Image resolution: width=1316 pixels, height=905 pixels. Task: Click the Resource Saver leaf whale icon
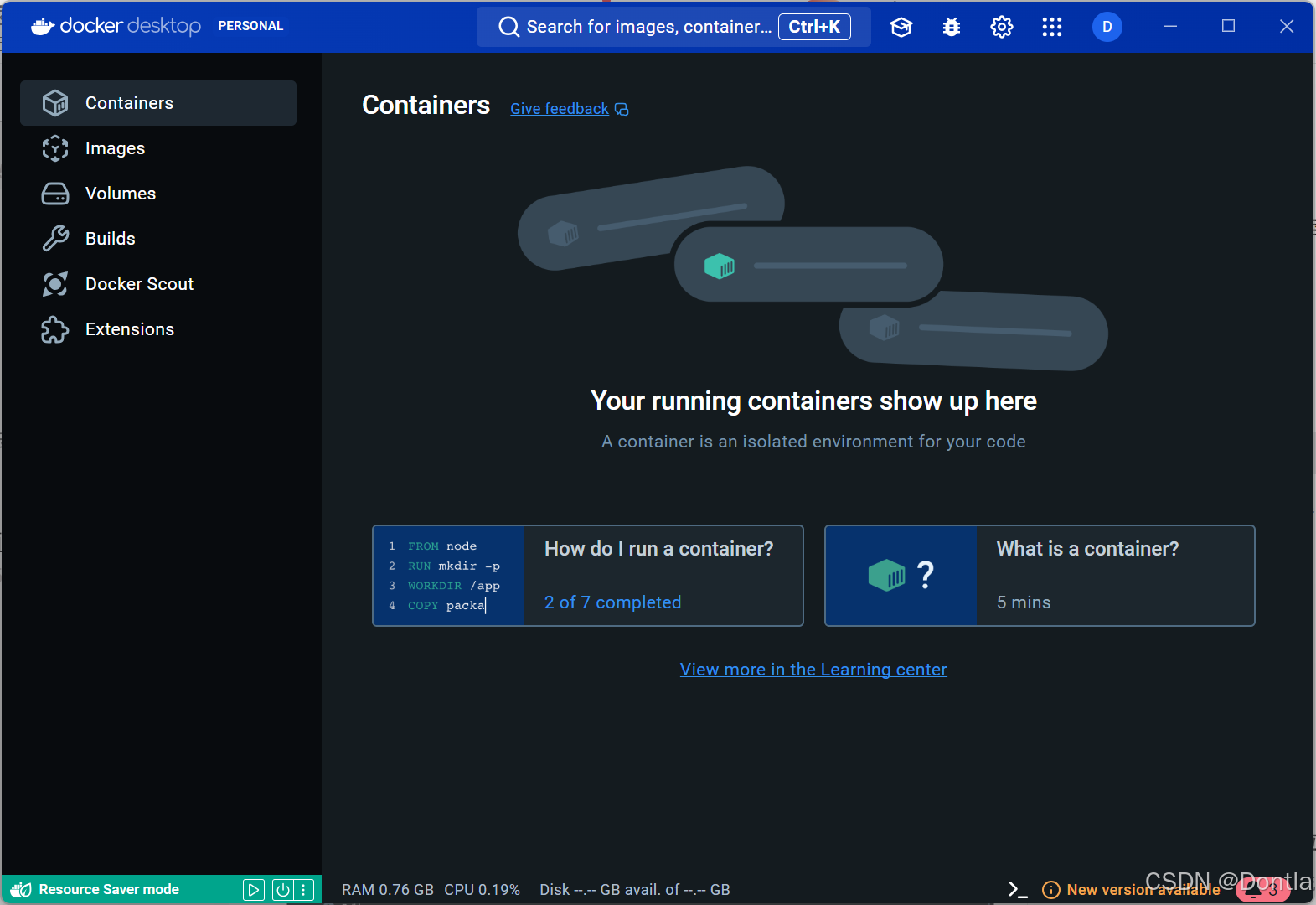[21, 889]
